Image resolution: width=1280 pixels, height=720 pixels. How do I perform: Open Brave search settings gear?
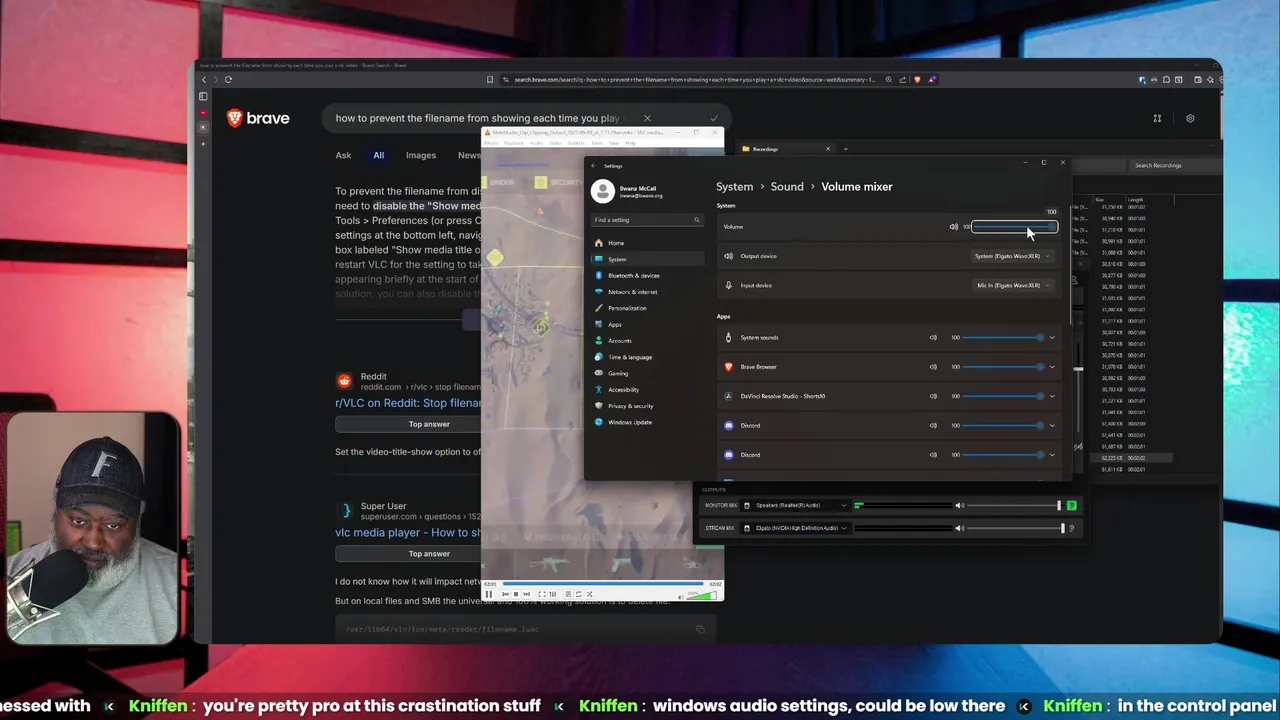[x=1190, y=118]
